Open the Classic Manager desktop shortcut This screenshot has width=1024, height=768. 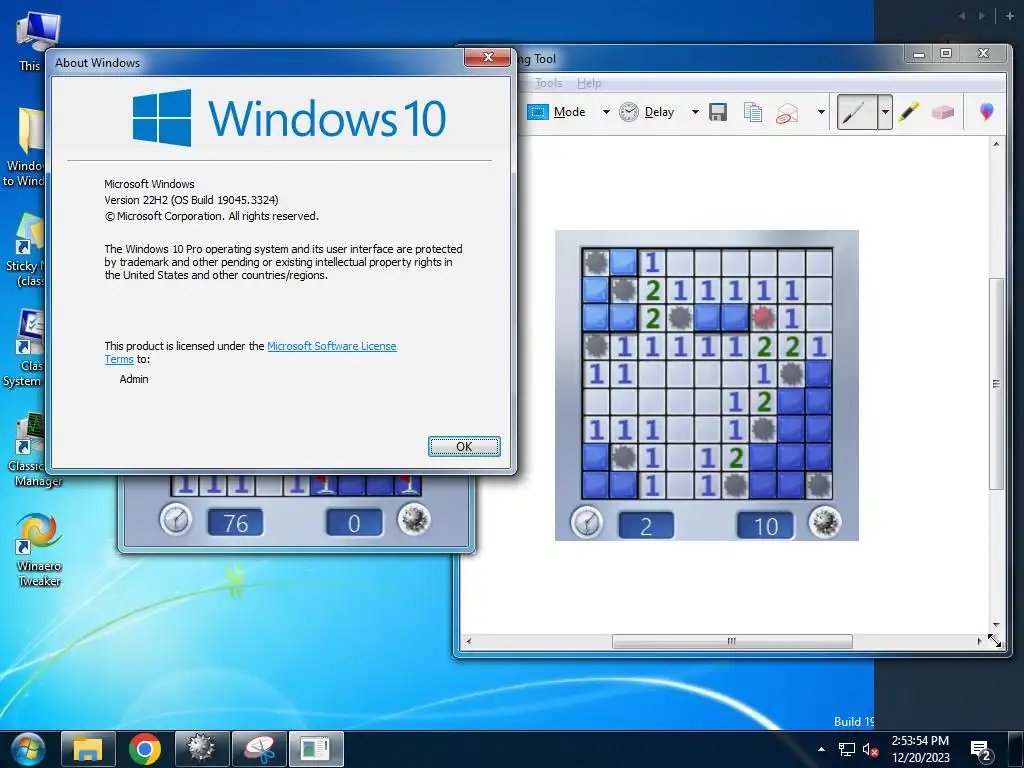coord(31,450)
